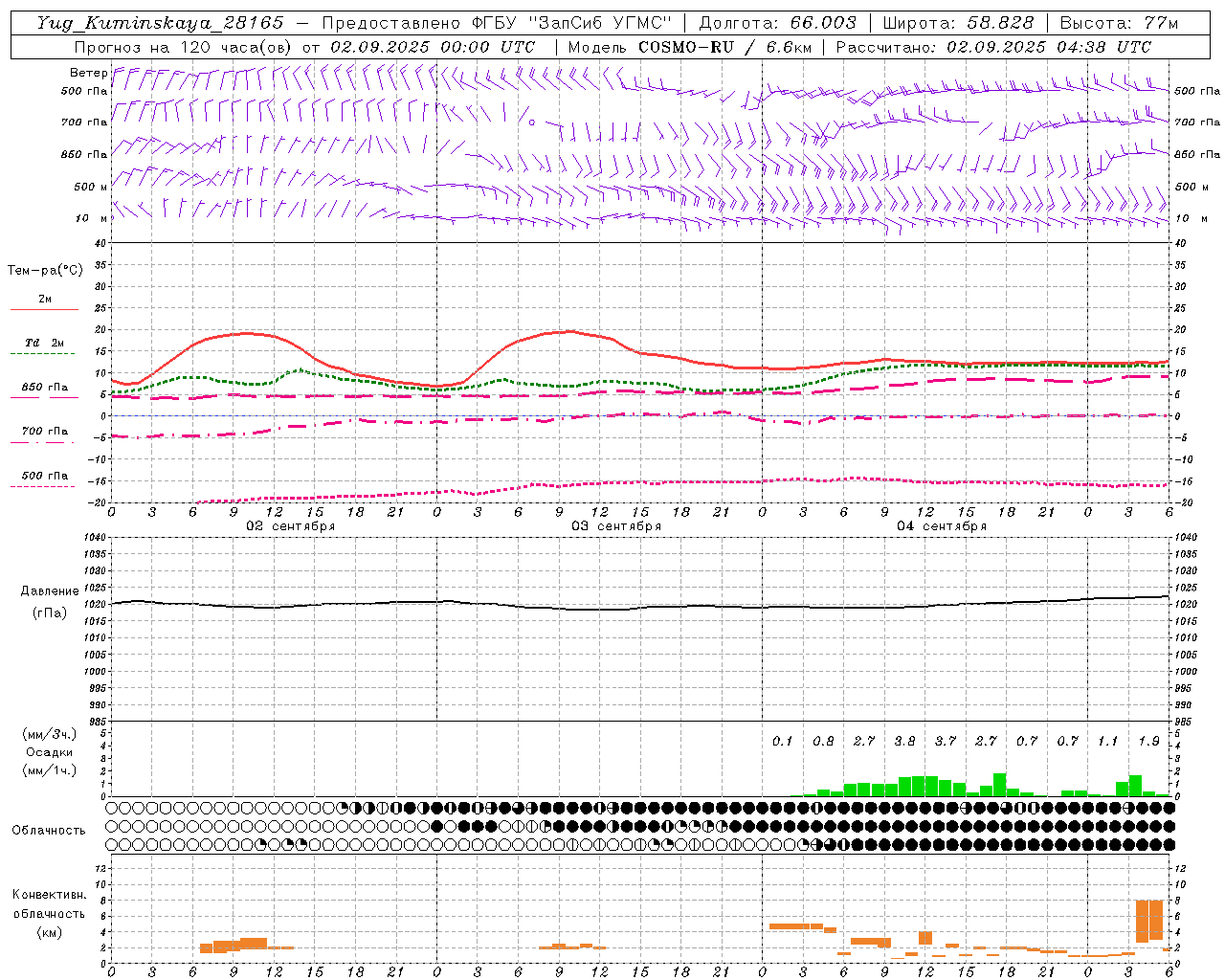
Task: Click the "Осадки" precipitation label
Action: (50, 752)
